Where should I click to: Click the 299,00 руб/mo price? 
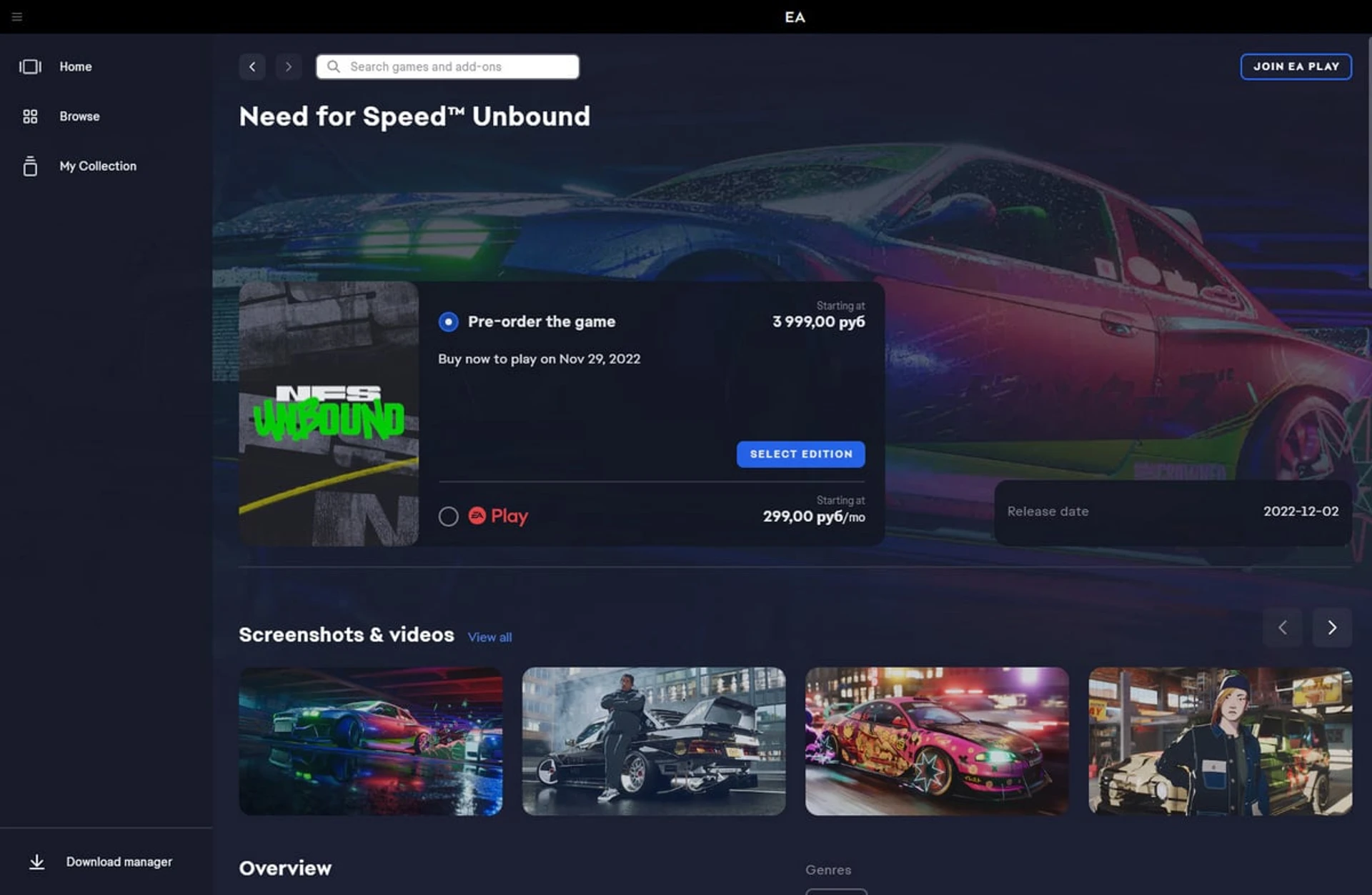coord(814,516)
